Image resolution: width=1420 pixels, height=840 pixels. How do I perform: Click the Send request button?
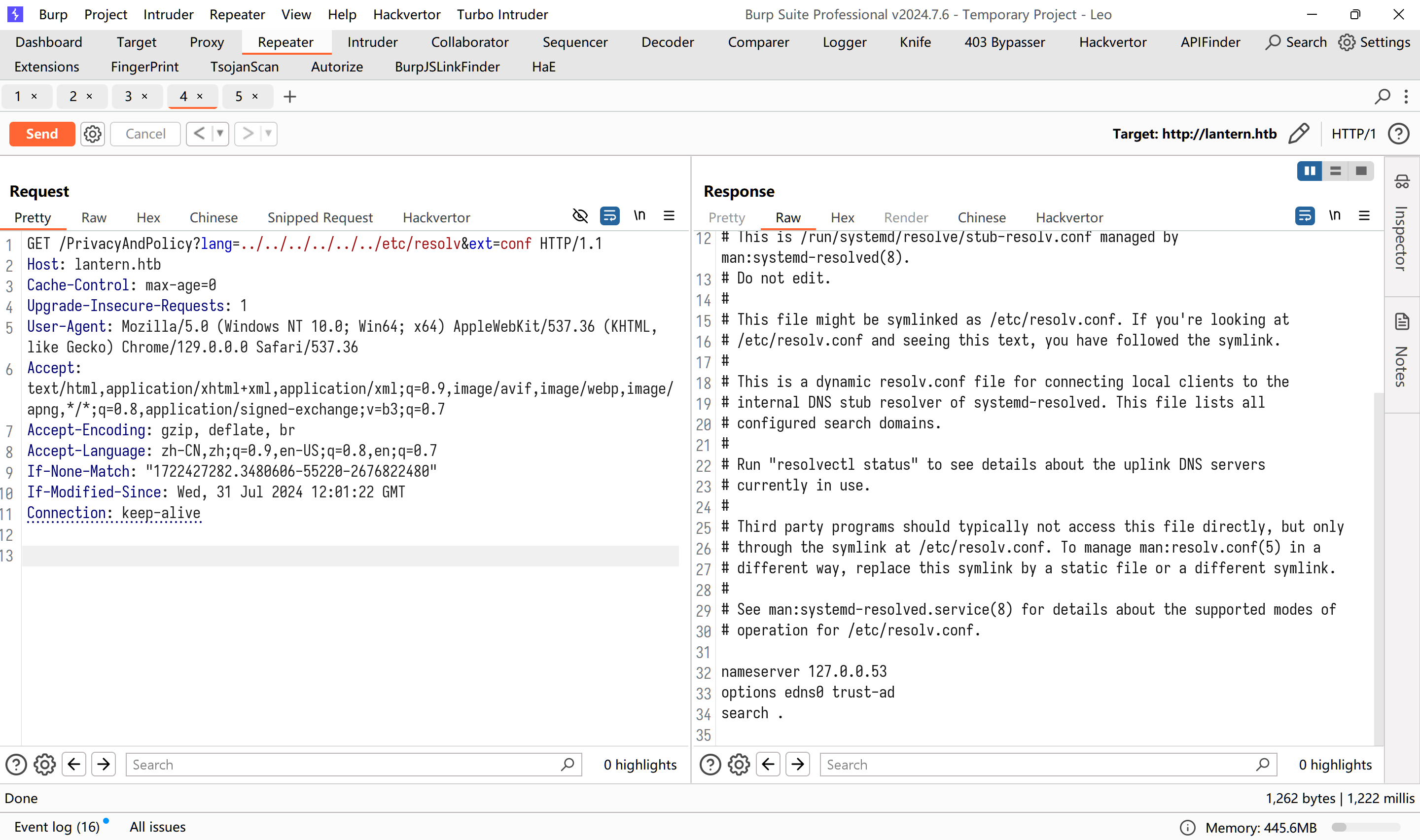coord(42,134)
